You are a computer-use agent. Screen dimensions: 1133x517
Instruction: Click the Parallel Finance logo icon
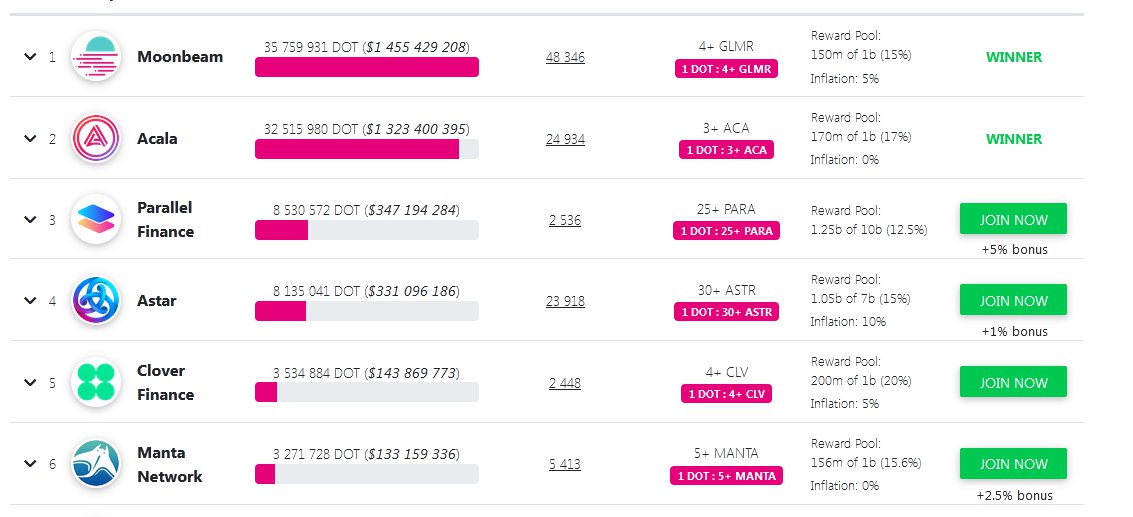96,220
